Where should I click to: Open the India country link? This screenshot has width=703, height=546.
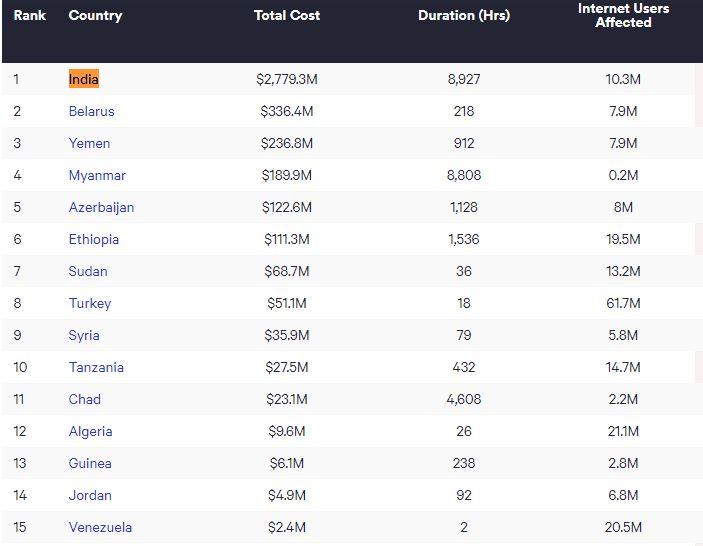coord(84,79)
